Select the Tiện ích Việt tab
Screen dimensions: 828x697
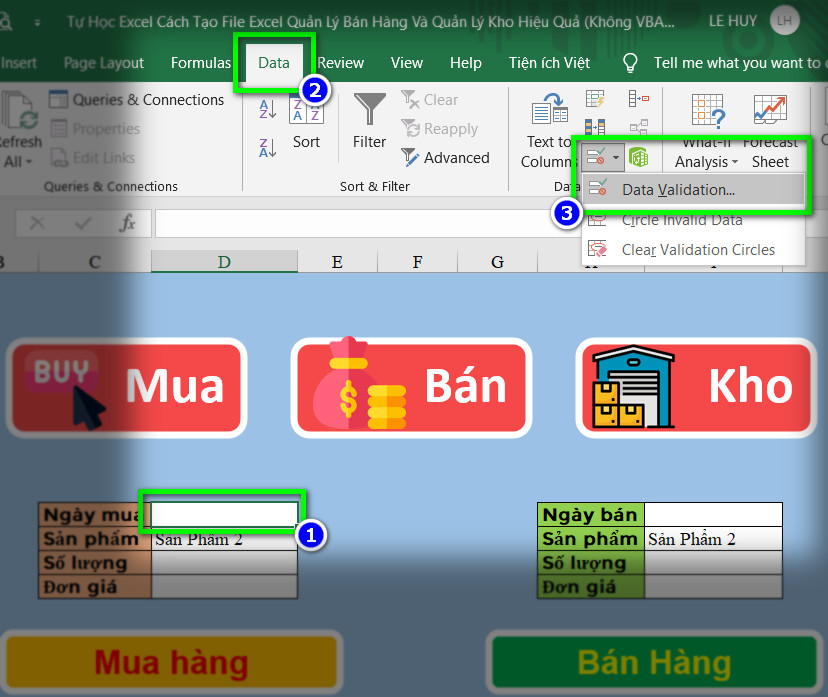point(549,63)
